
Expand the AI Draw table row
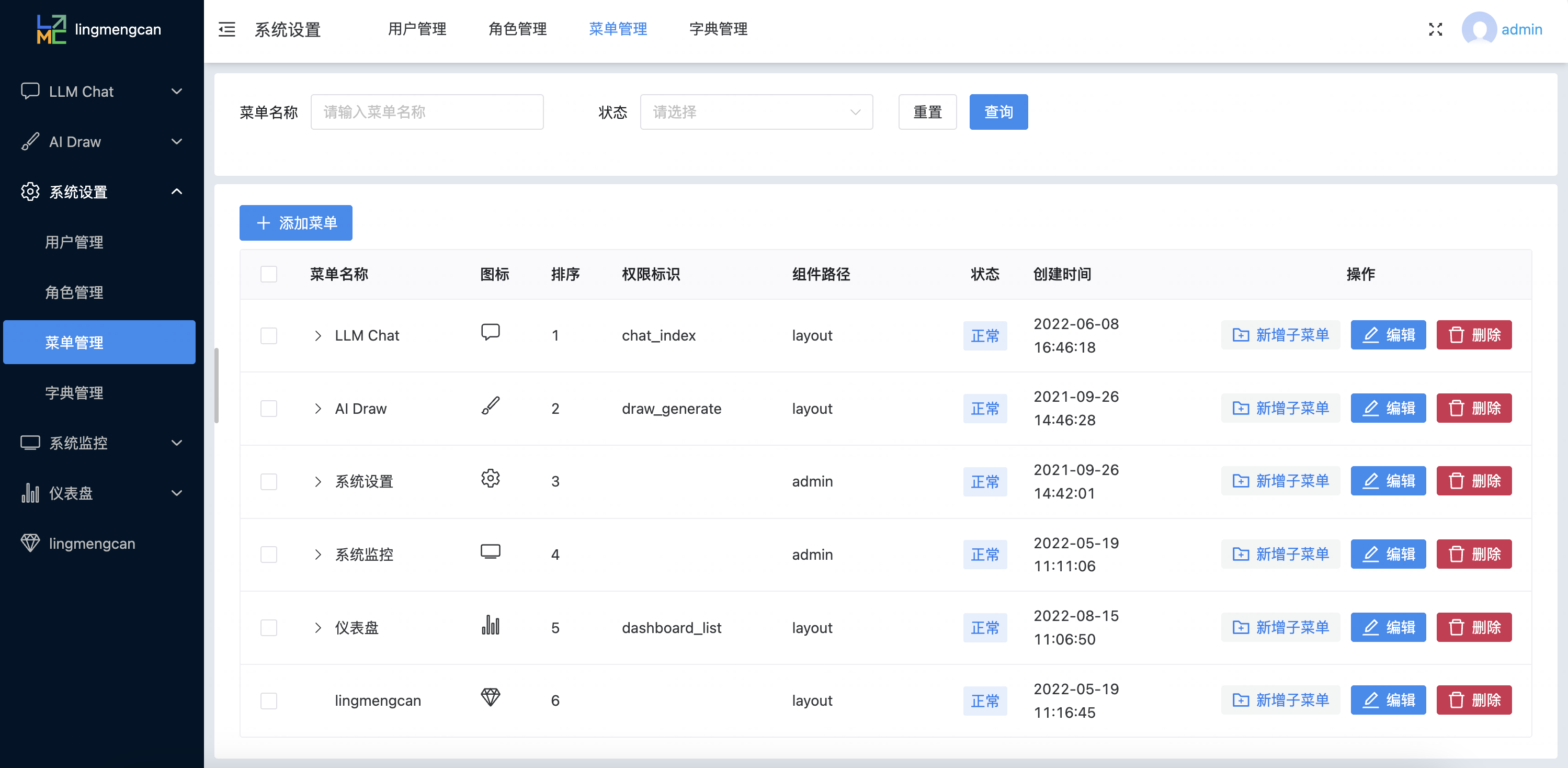tap(318, 409)
